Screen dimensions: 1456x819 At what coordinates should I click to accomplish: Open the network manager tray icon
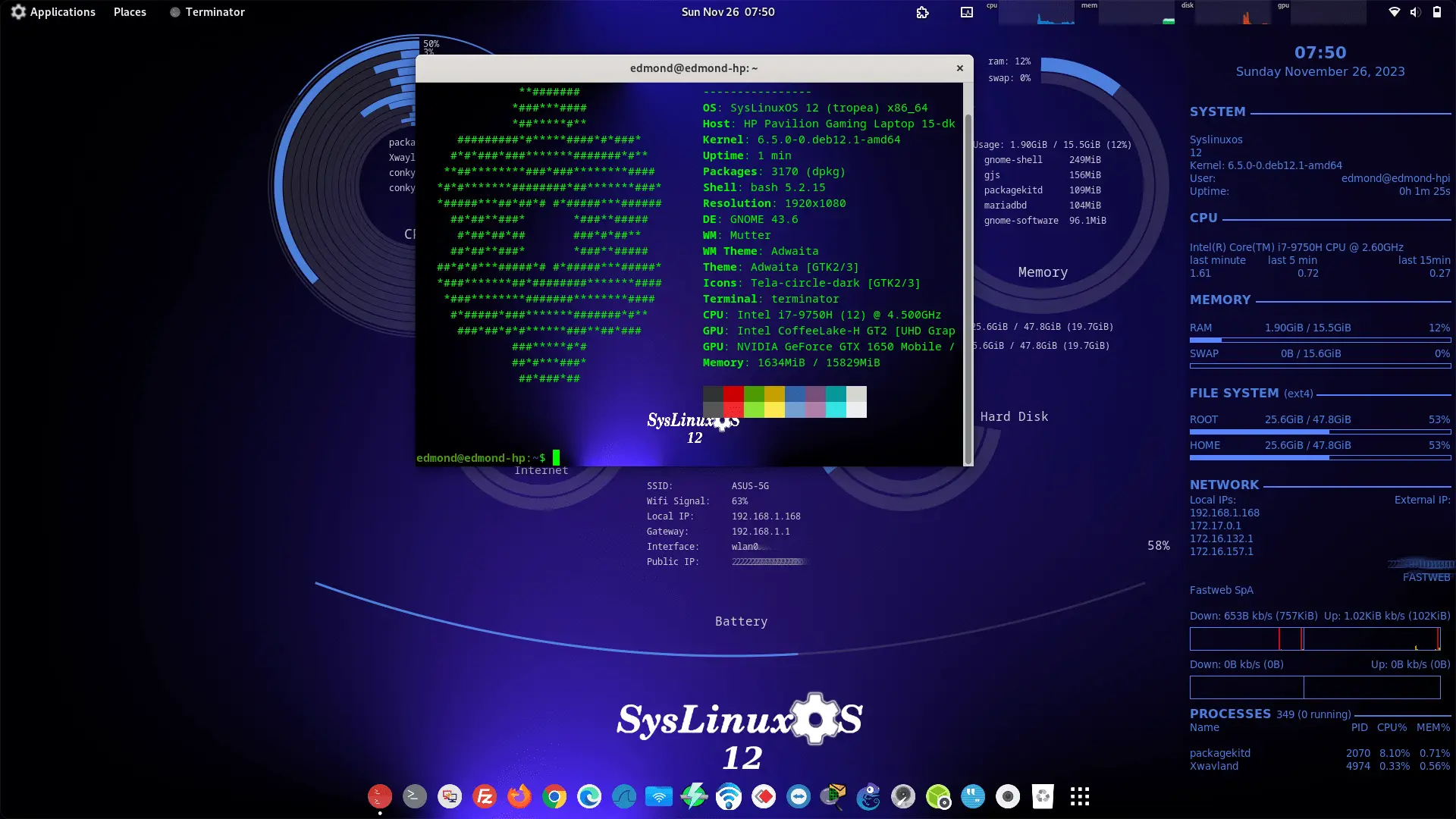coord(1395,12)
